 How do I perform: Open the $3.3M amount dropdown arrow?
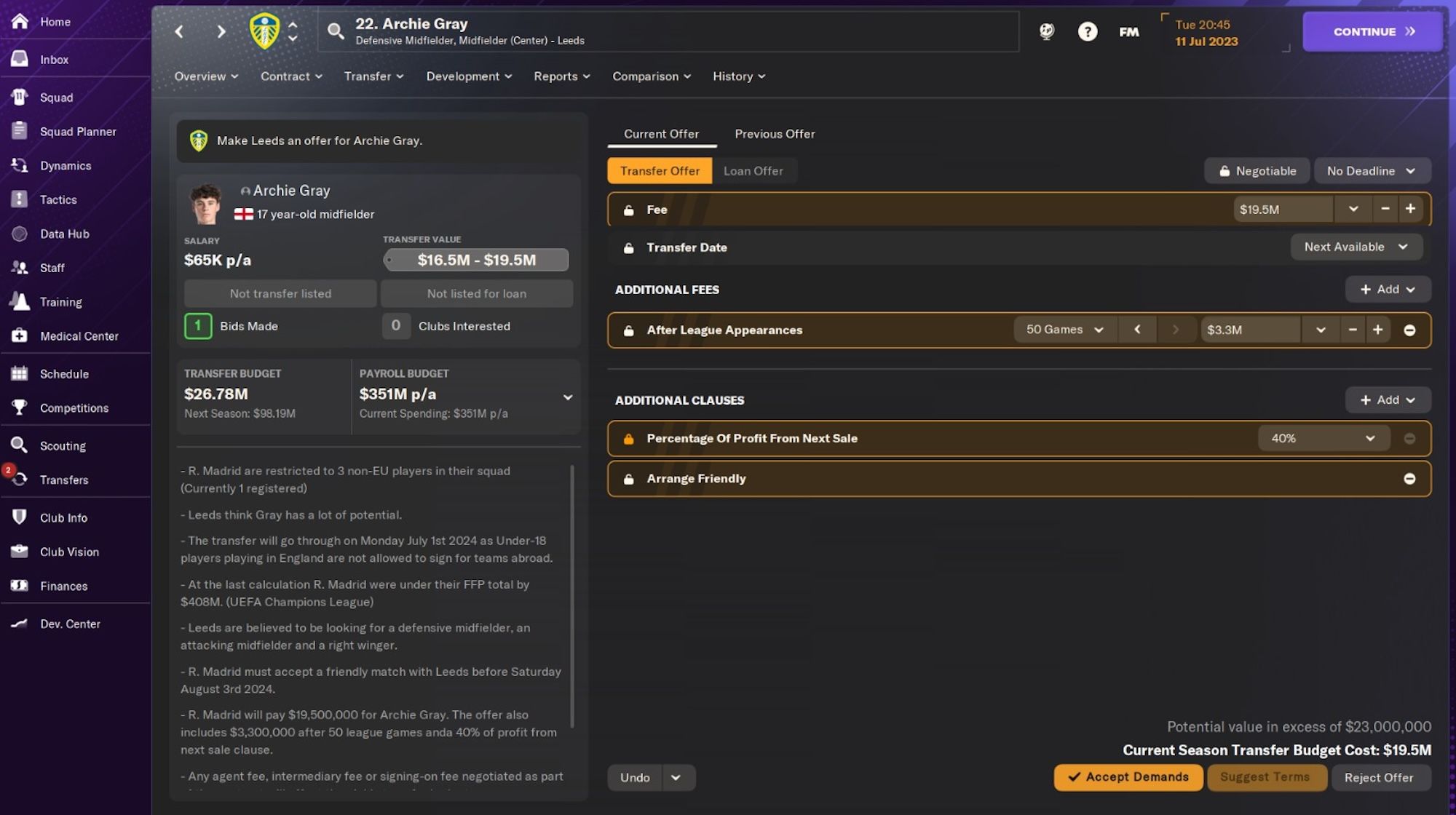pos(1320,330)
